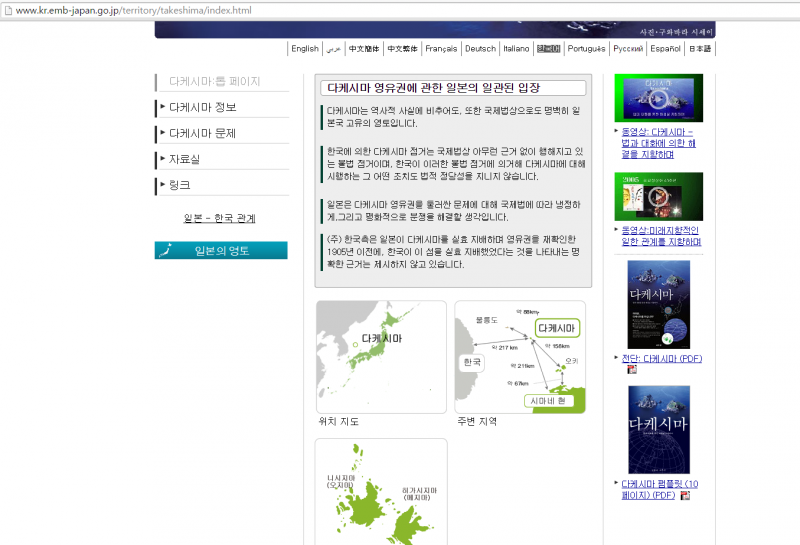Select Français in the language bar
The height and width of the screenshot is (545, 800).
click(441, 48)
